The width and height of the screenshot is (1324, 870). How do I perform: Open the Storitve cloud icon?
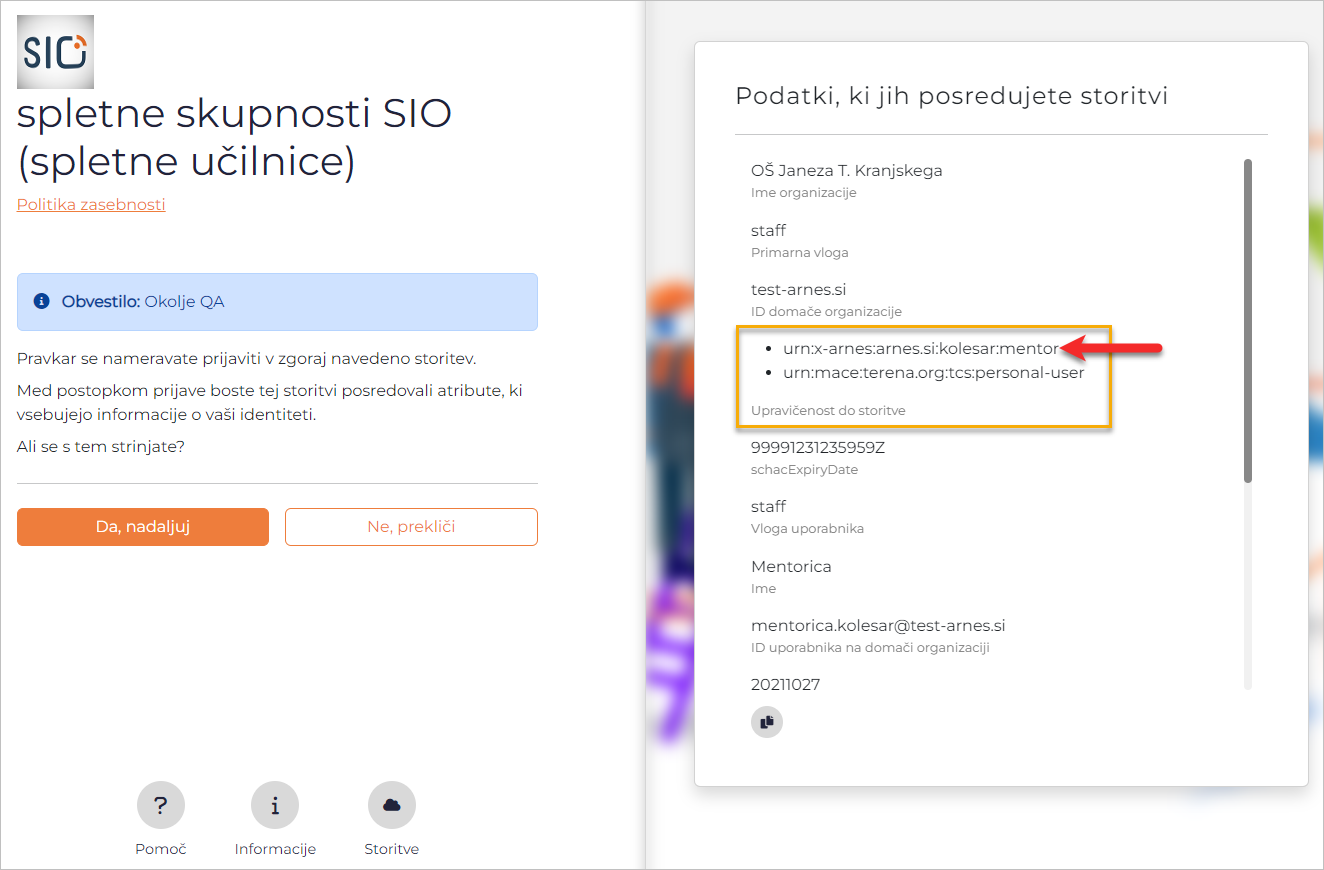pos(392,805)
